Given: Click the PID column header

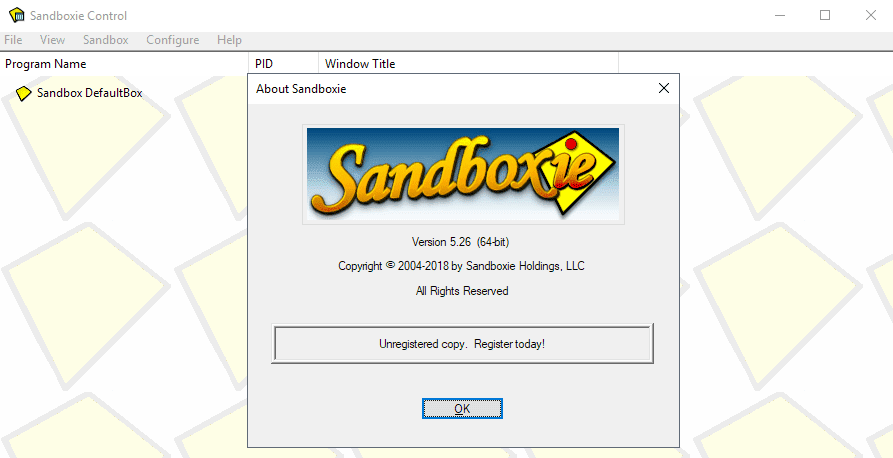Looking at the screenshot, I should point(264,64).
